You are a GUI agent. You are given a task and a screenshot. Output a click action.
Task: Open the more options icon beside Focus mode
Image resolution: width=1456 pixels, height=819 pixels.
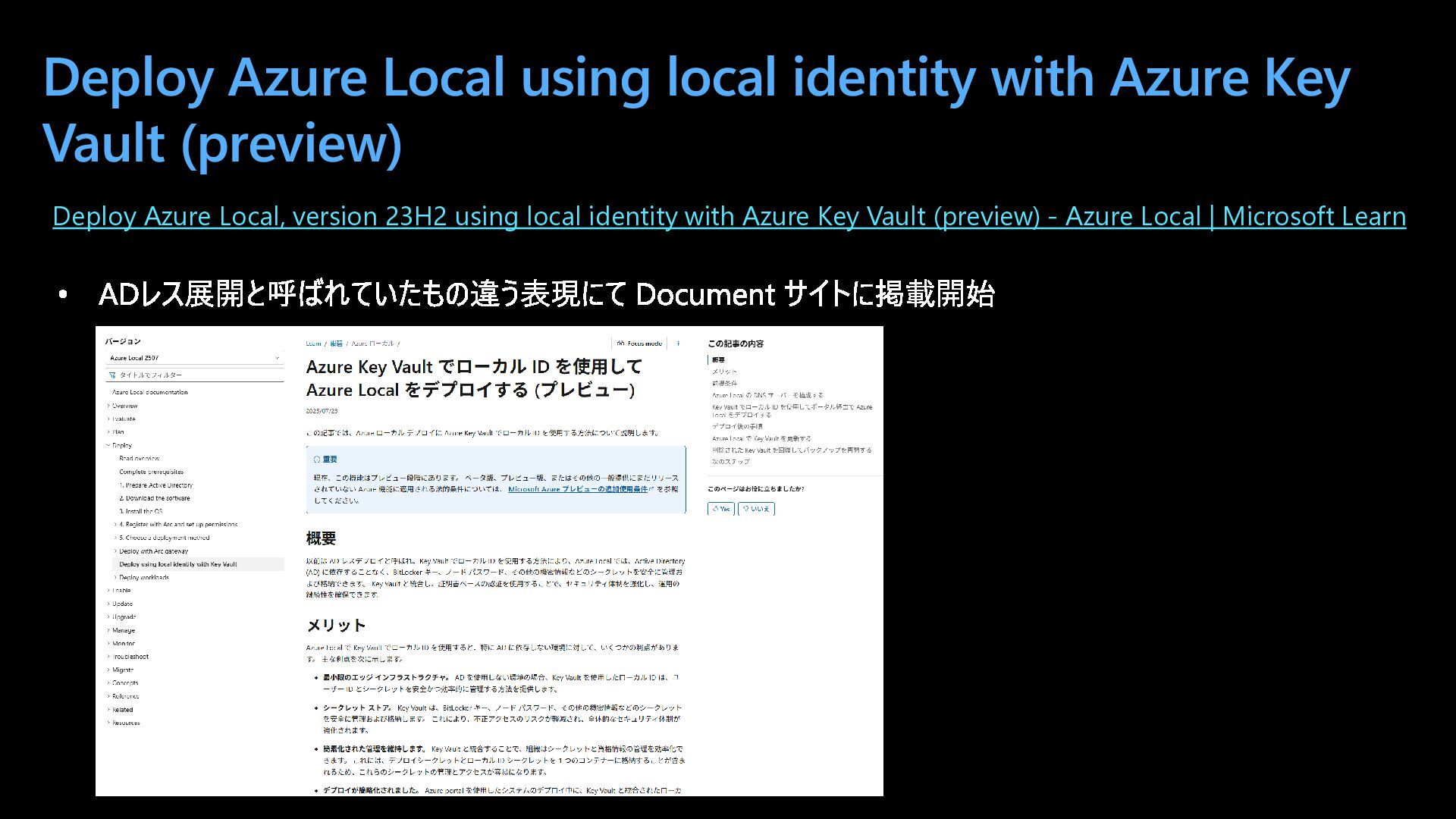click(678, 344)
